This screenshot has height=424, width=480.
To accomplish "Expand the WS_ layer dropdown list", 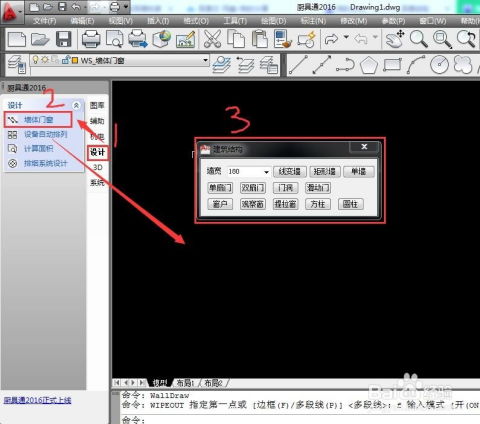I will 205,60.
